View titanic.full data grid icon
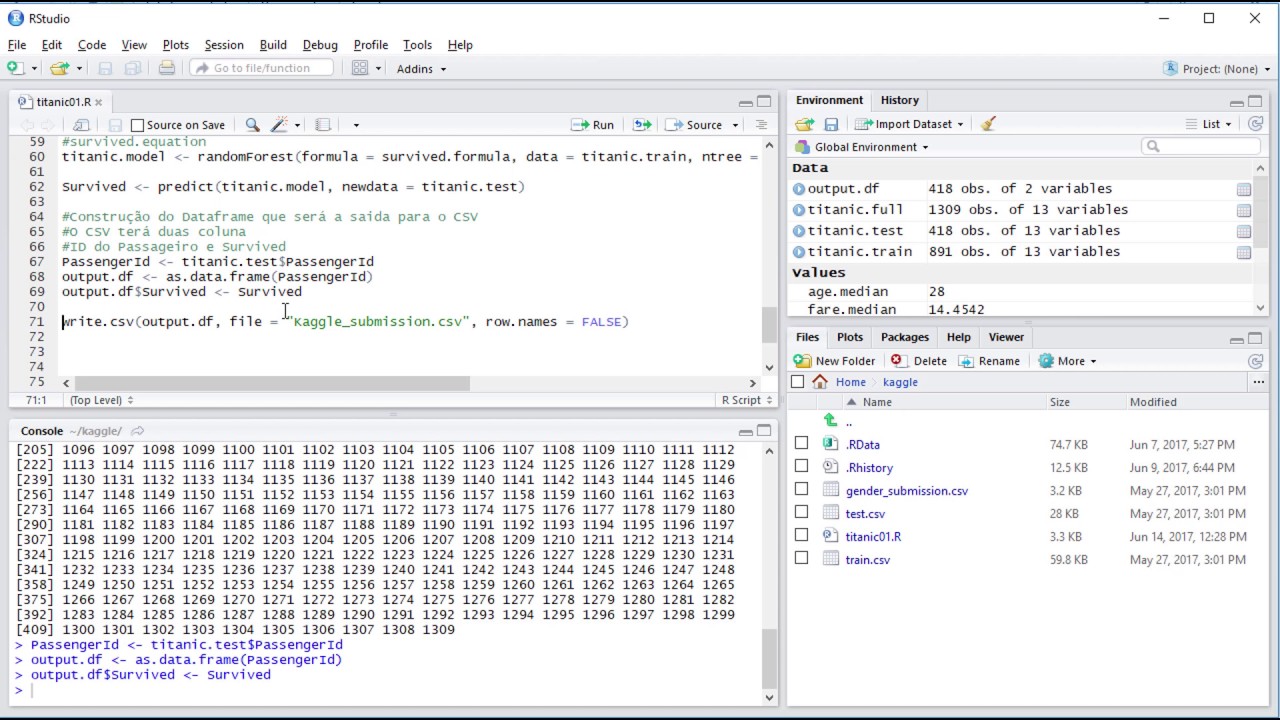The height and width of the screenshot is (720, 1280). pyautogui.click(x=1243, y=210)
